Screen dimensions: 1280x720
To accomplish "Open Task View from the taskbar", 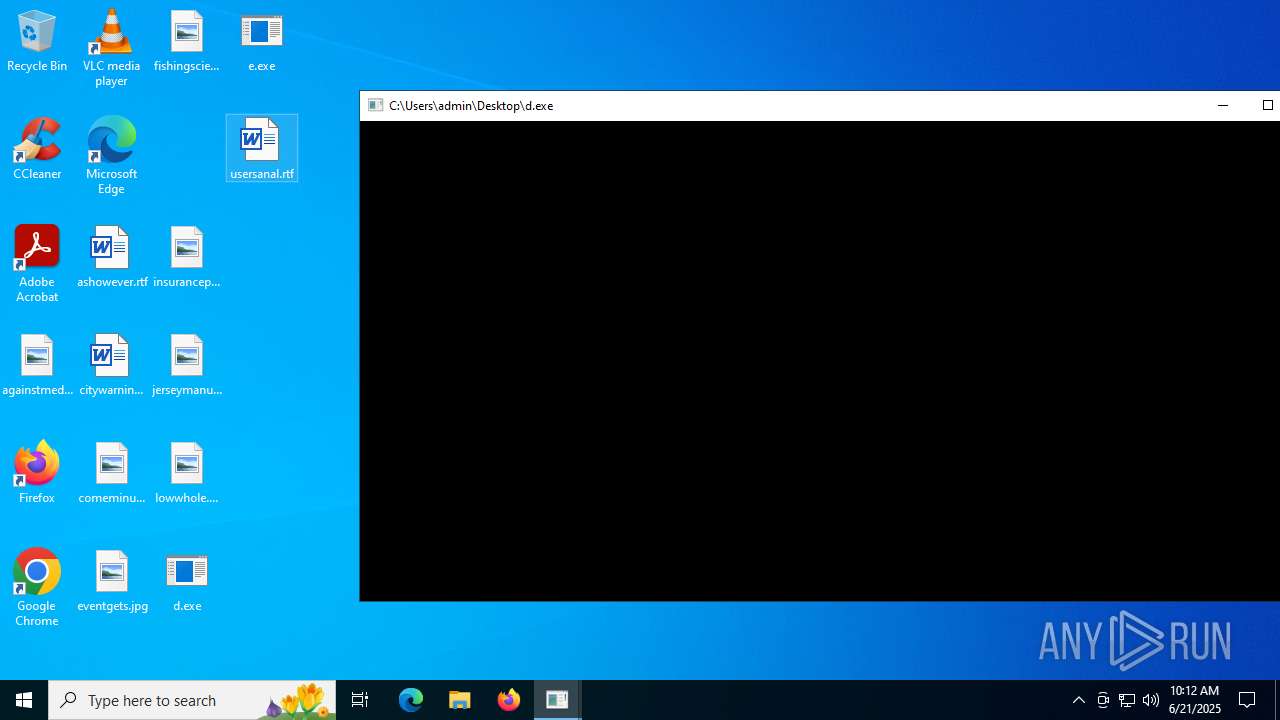I will [360, 700].
